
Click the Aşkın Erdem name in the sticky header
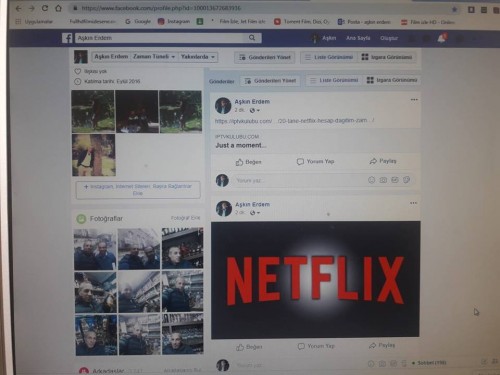pos(111,57)
